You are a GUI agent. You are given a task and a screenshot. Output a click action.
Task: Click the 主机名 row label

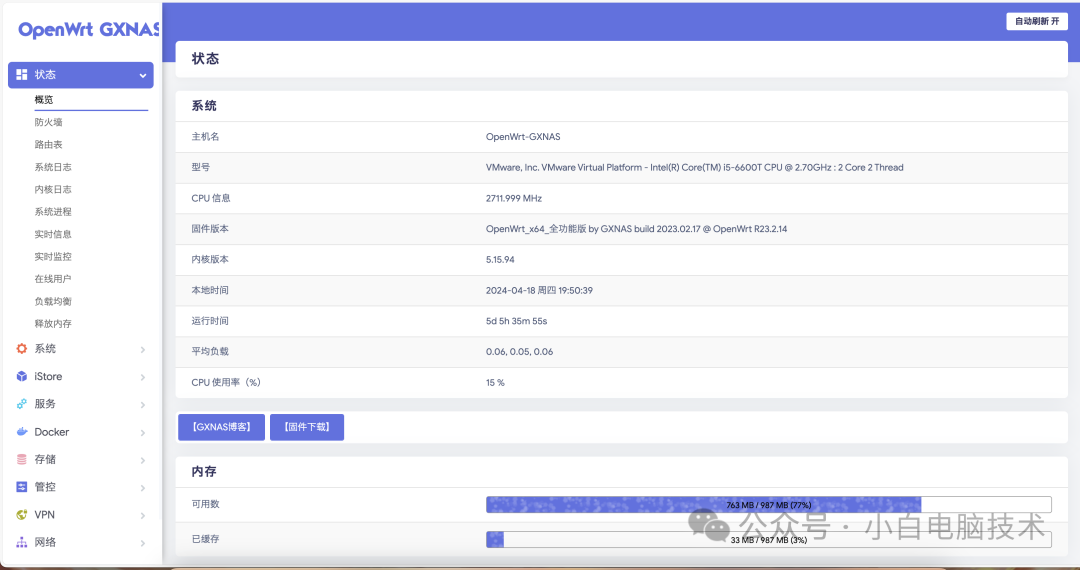(x=205, y=137)
